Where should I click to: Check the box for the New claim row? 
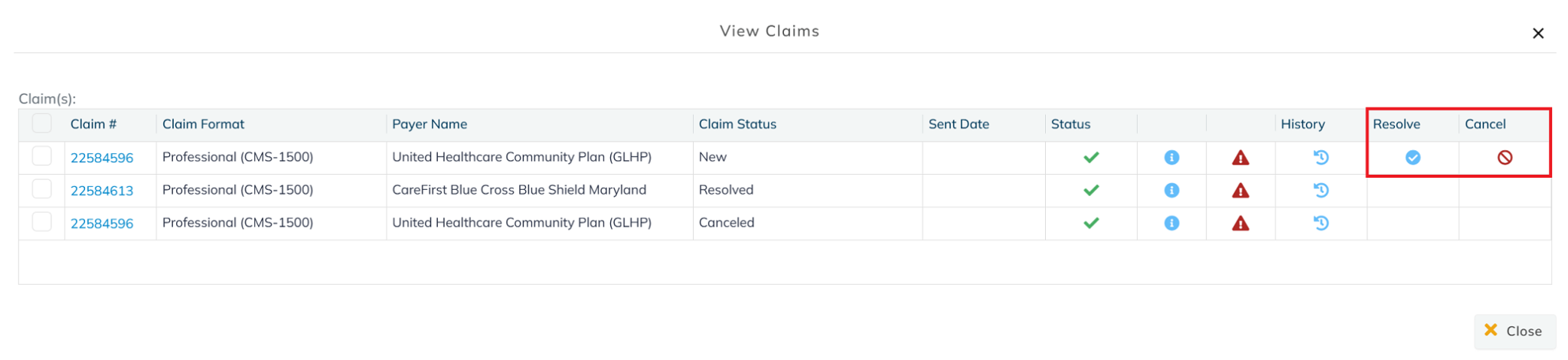click(42, 156)
